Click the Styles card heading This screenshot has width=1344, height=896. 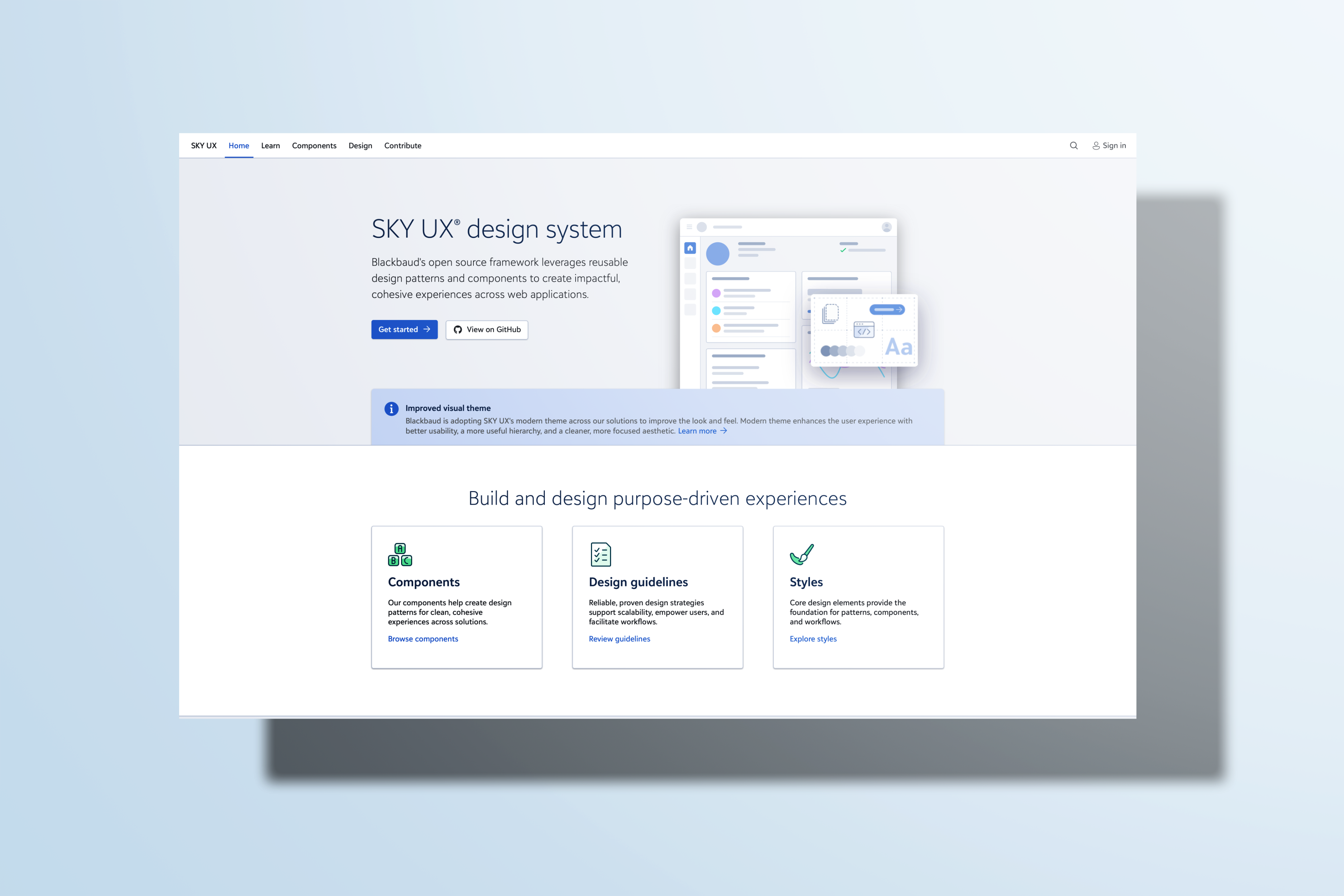[x=806, y=582]
